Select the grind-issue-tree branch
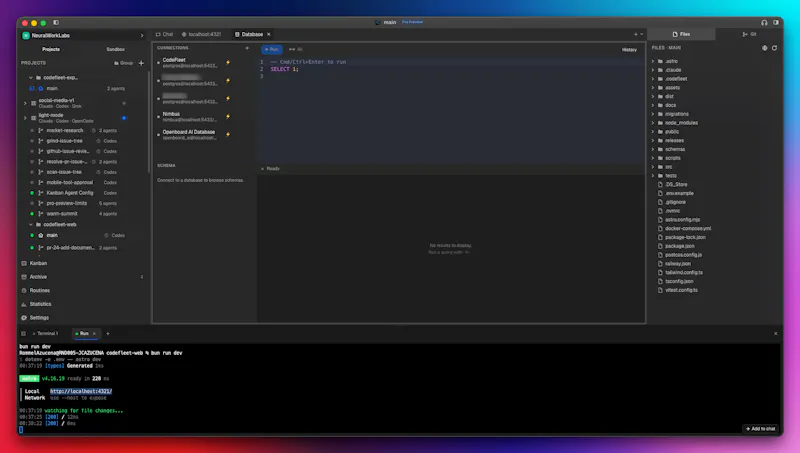Image resolution: width=800 pixels, height=453 pixels. tap(64, 141)
